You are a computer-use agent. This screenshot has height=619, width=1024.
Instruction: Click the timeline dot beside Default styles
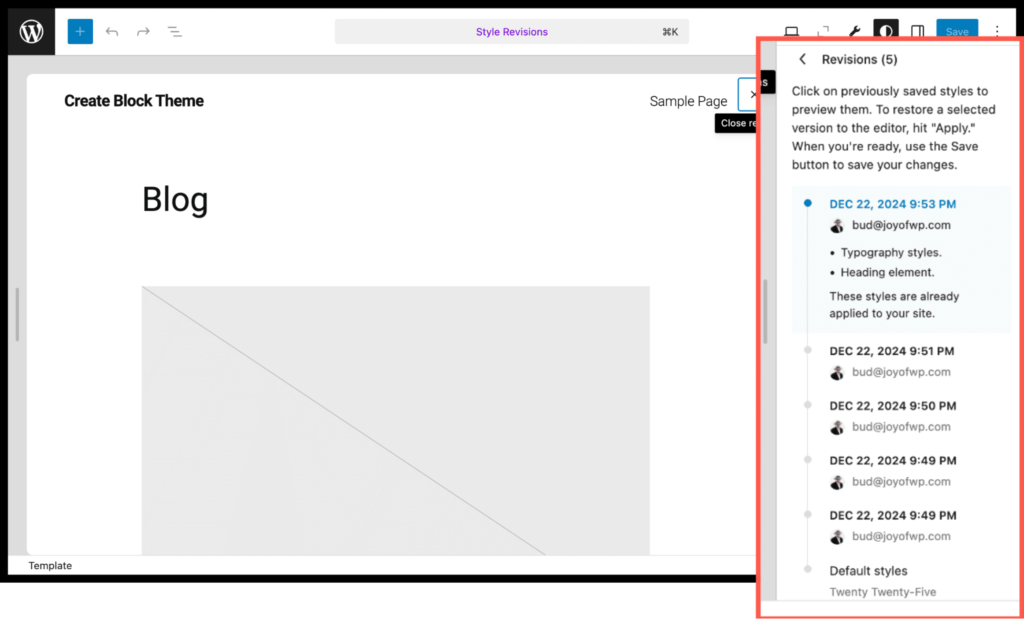pyautogui.click(x=808, y=569)
